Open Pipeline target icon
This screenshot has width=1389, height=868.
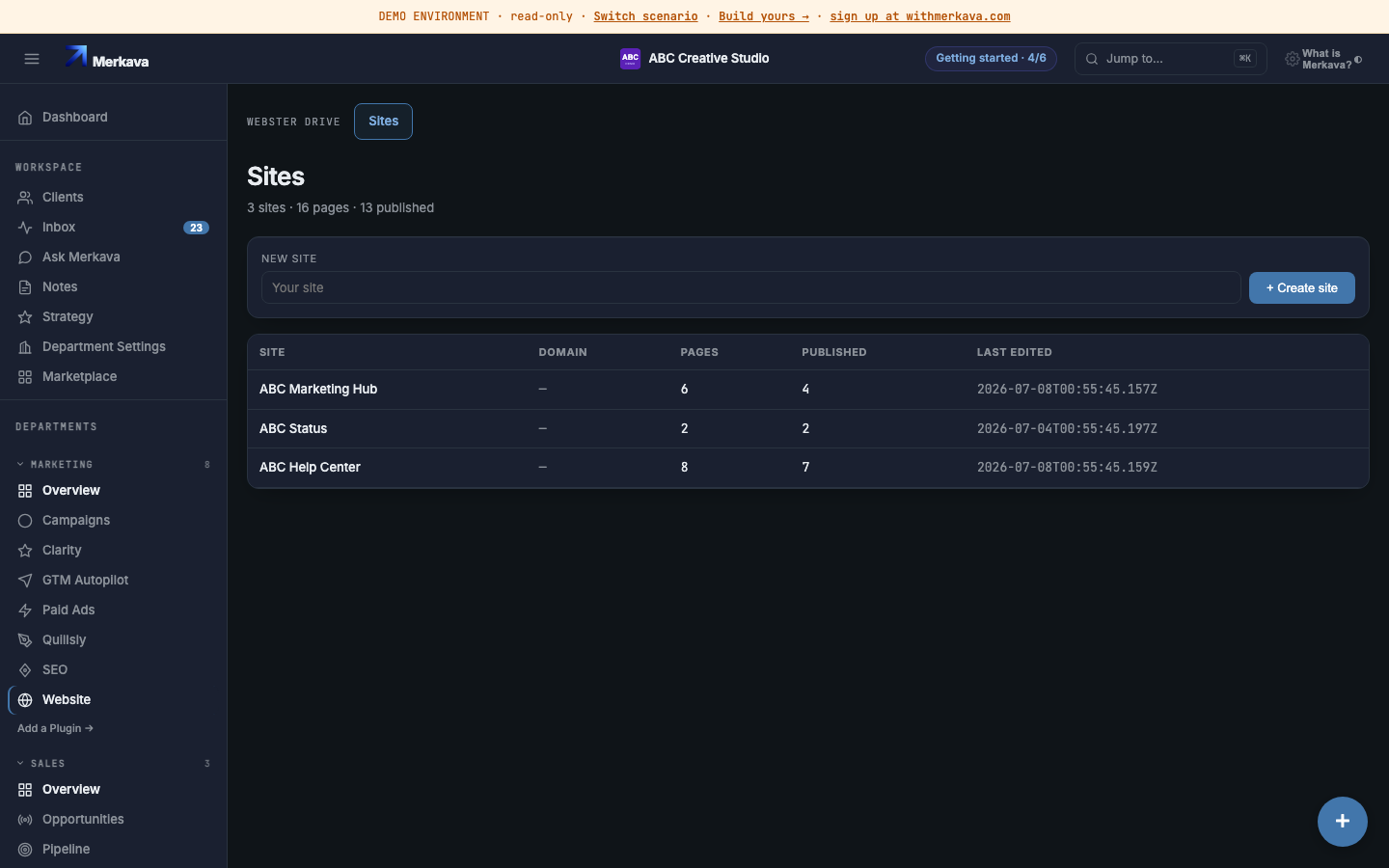pyautogui.click(x=25, y=850)
